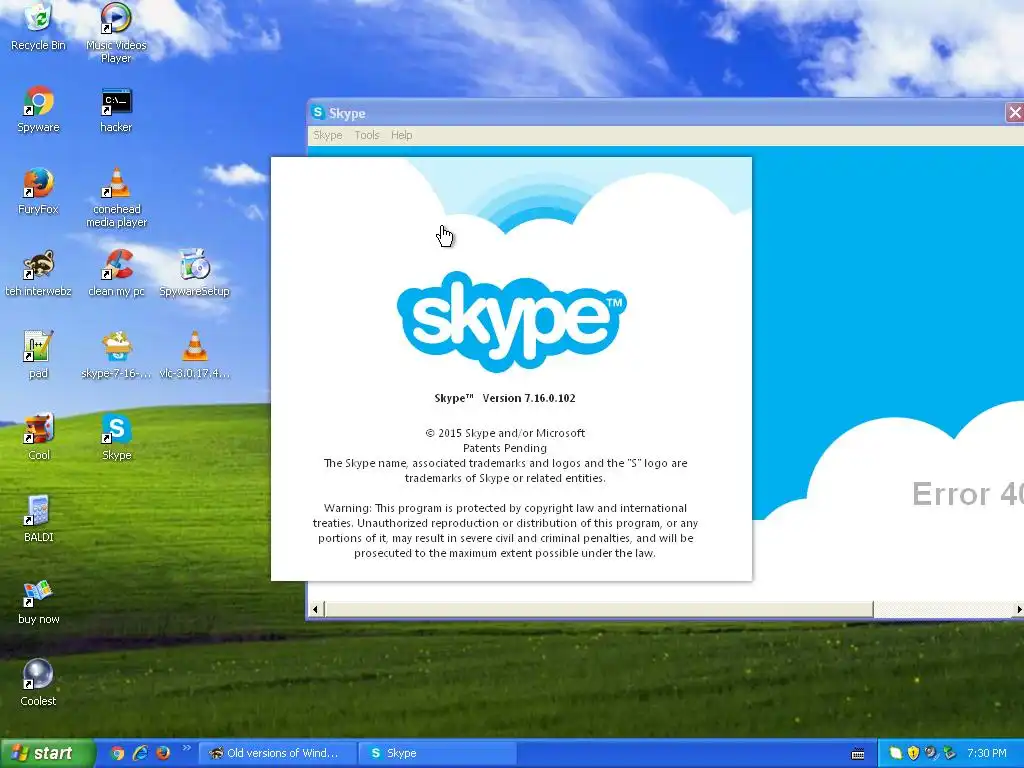The image size is (1024, 768).
Task: Click the Version 7.16.0.102 text
Action: pos(528,398)
